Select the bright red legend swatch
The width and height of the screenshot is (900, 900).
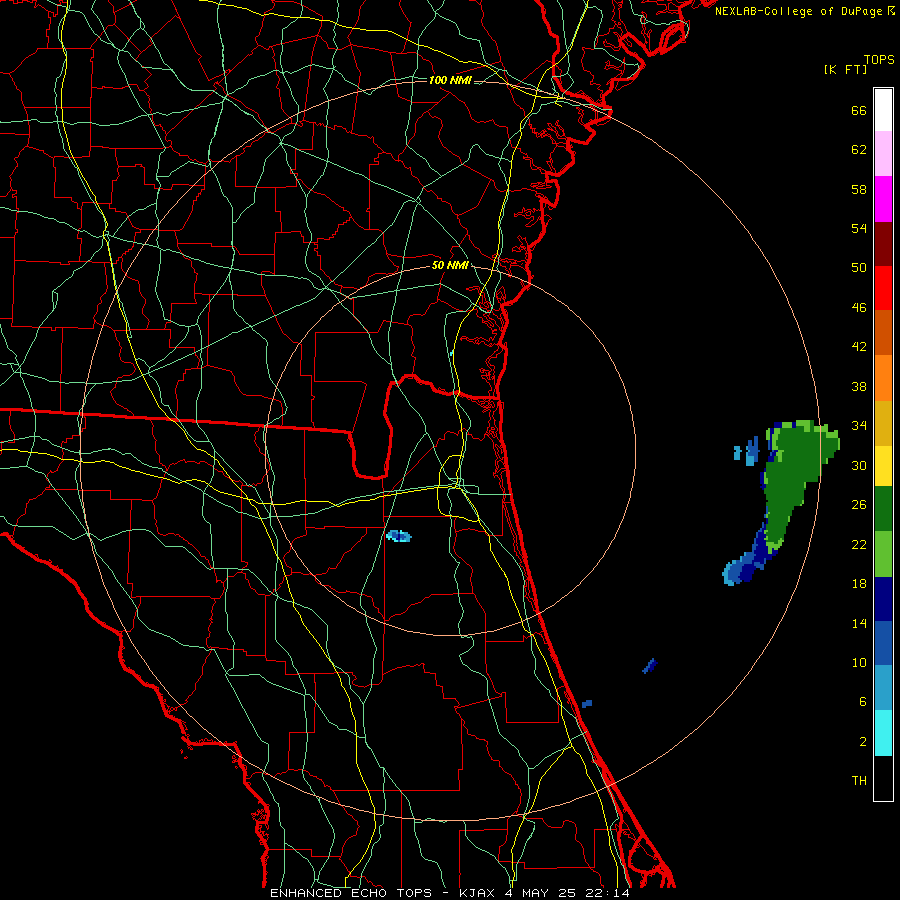click(883, 288)
